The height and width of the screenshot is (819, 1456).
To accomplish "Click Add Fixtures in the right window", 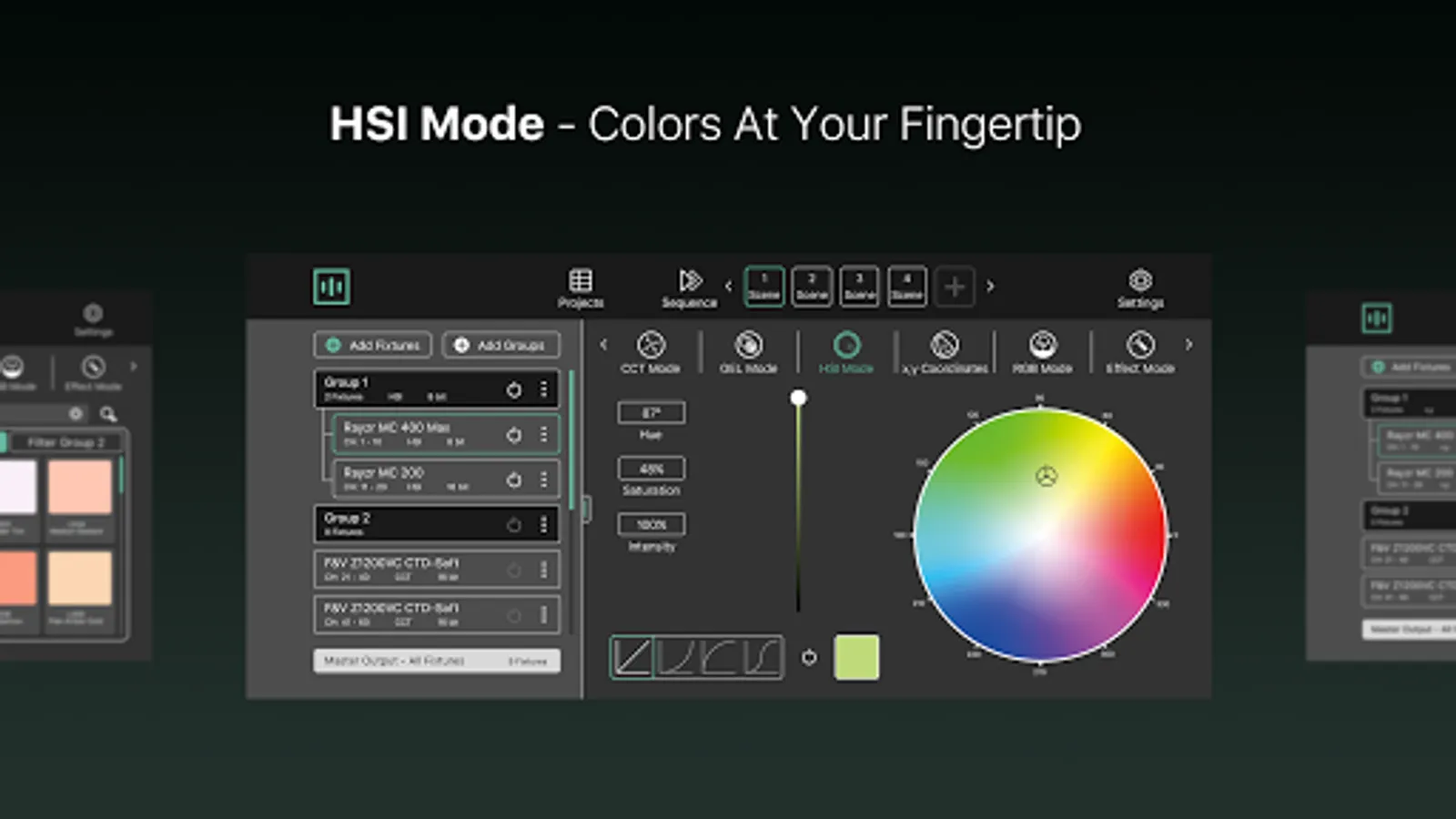I will click(1409, 367).
